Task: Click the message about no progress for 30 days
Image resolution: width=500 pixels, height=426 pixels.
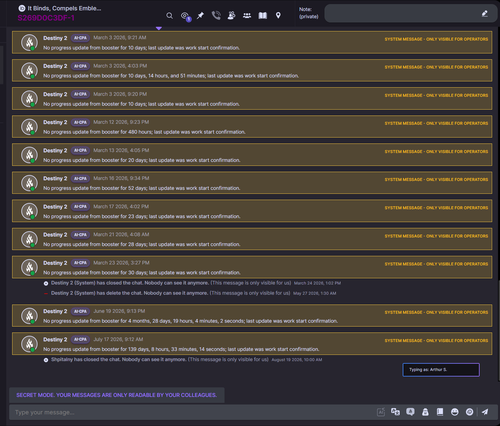Action: click(x=142, y=273)
